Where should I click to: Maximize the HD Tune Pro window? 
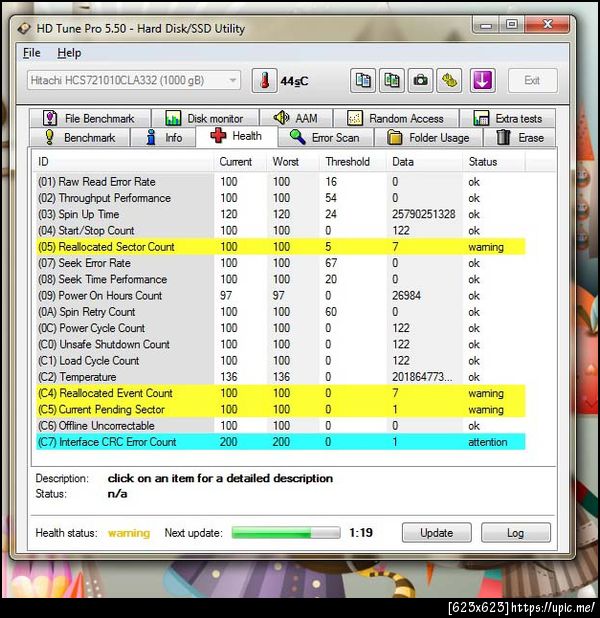click(x=512, y=25)
